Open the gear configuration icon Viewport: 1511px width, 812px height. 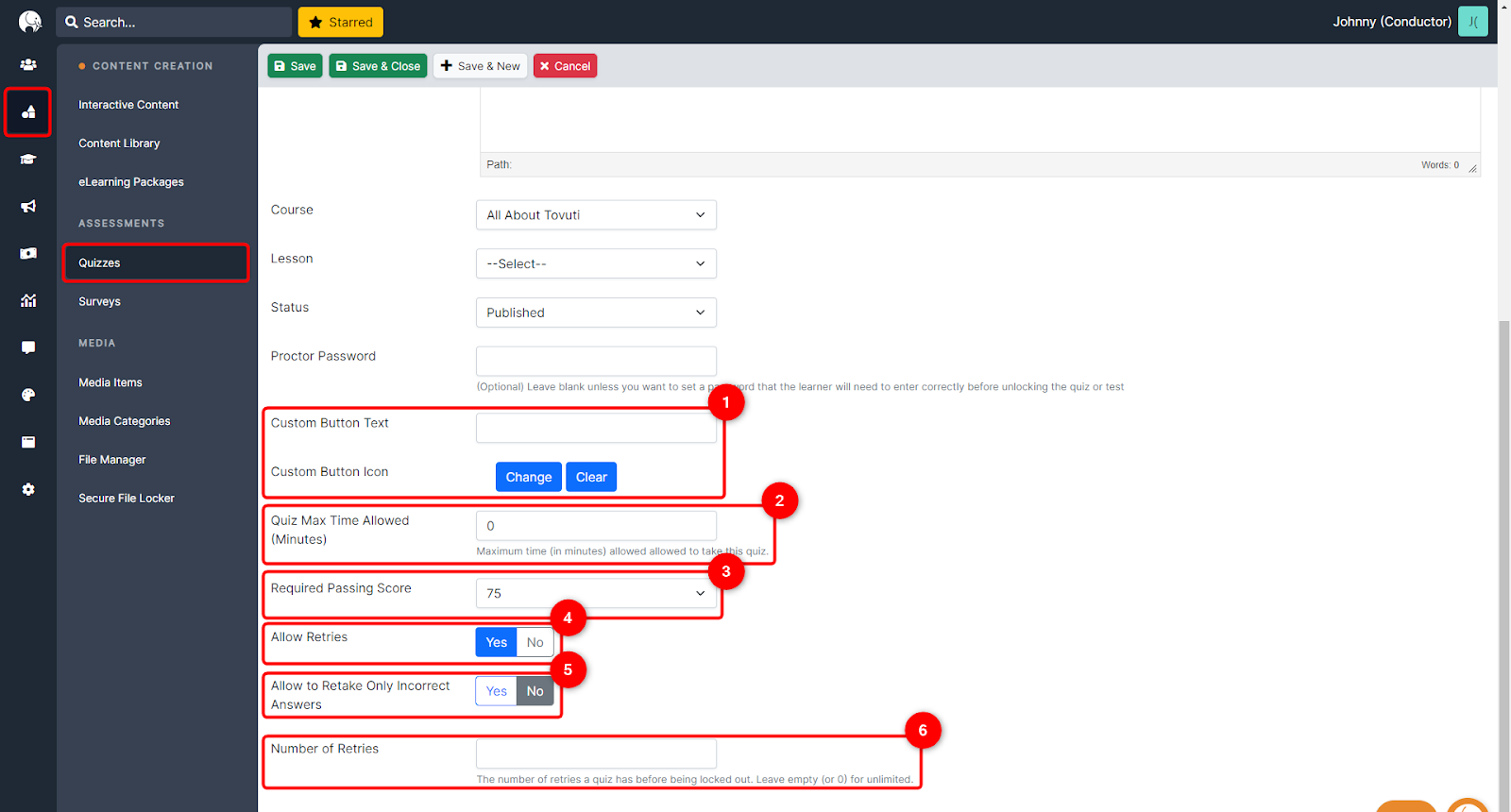[28, 489]
